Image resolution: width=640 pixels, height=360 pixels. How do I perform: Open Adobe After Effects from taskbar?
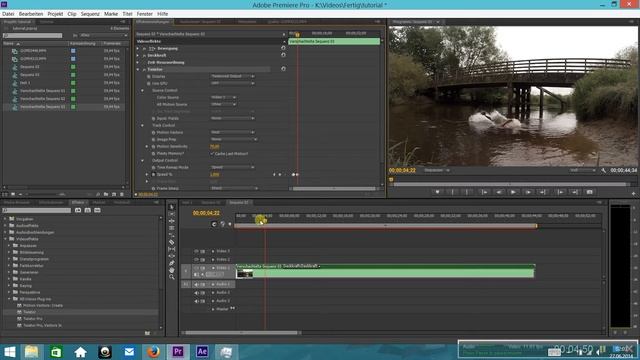pyautogui.click(x=202, y=351)
